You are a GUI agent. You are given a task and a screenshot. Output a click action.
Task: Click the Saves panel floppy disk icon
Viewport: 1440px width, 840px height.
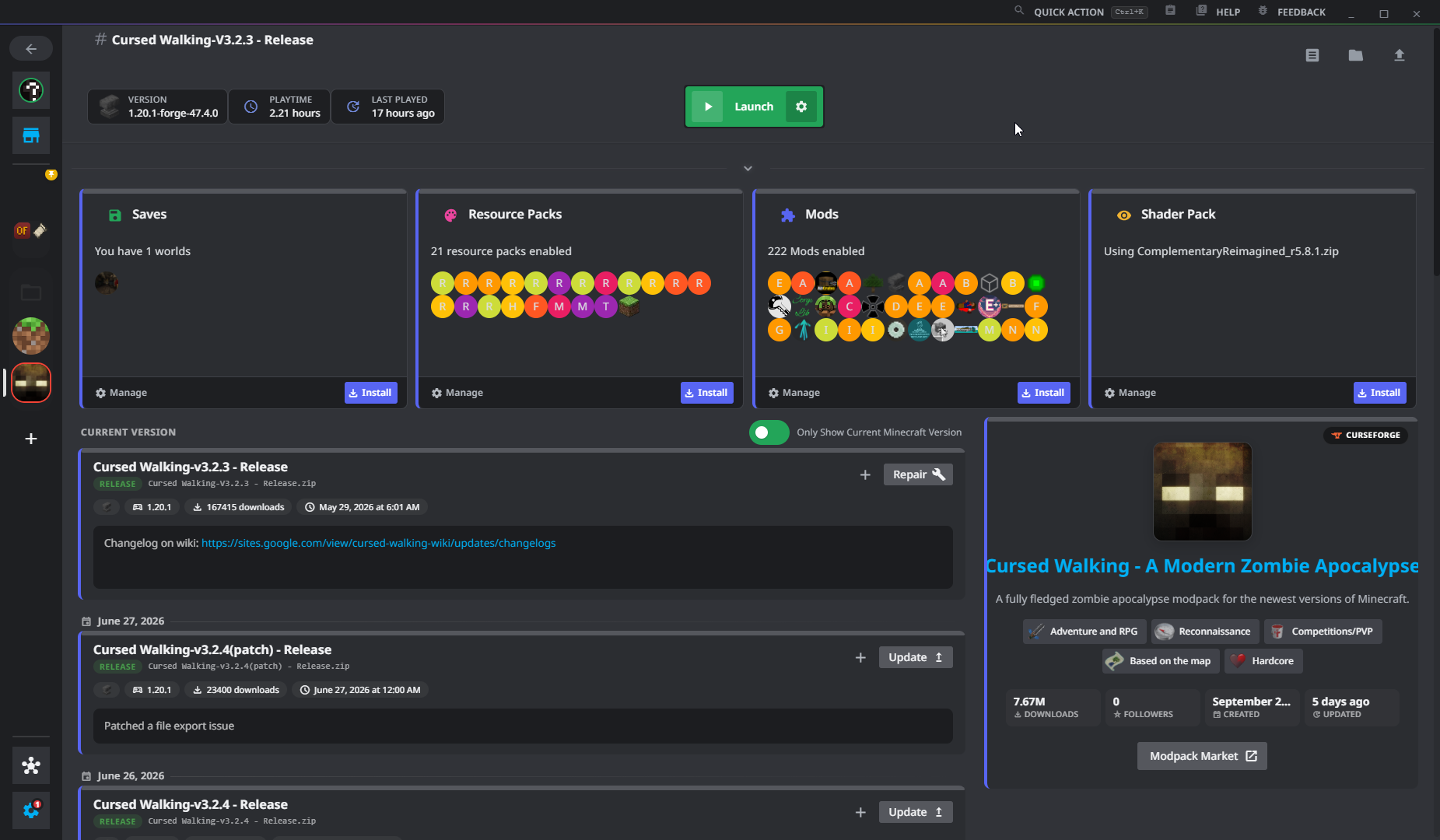tap(115, 215)
